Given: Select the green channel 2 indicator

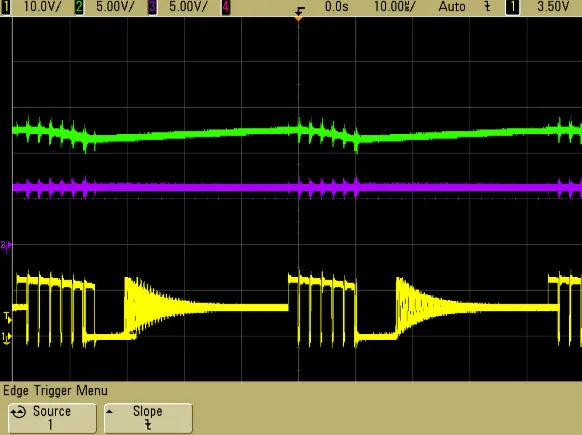Looking at the screenshot, I should pyautogui.click(x=79, y=7).
